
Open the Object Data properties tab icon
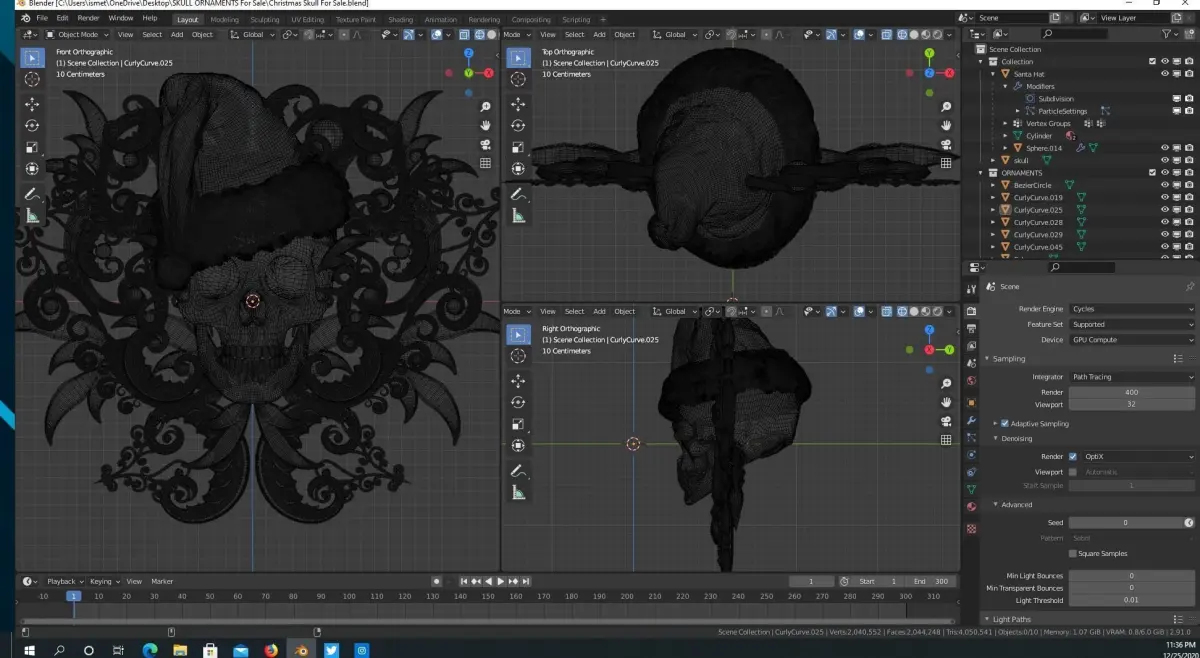[x=971, y=489]
